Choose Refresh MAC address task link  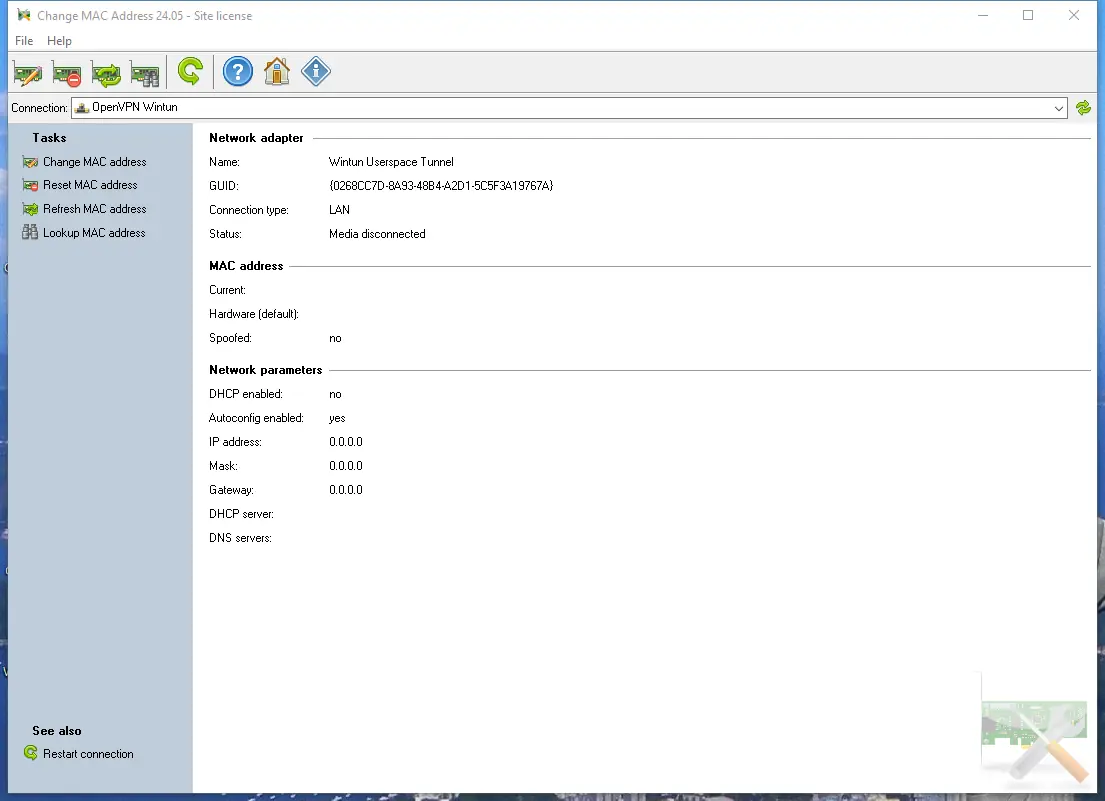(x=94, y=209)
